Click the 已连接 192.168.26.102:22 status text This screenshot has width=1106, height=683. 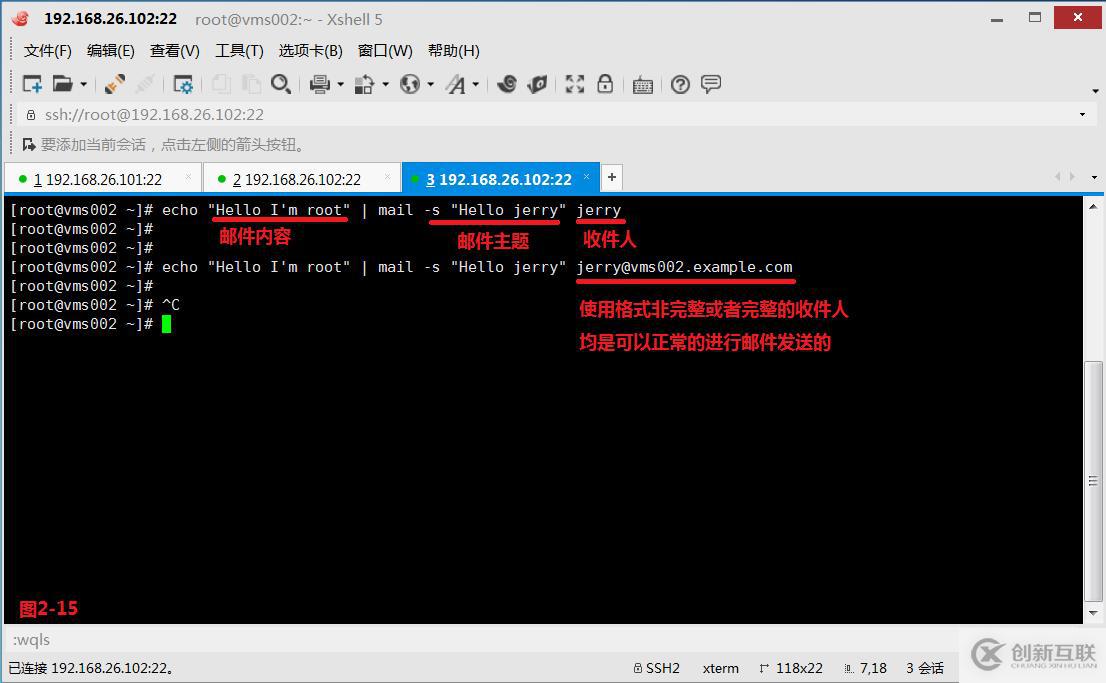coord(91,668)
